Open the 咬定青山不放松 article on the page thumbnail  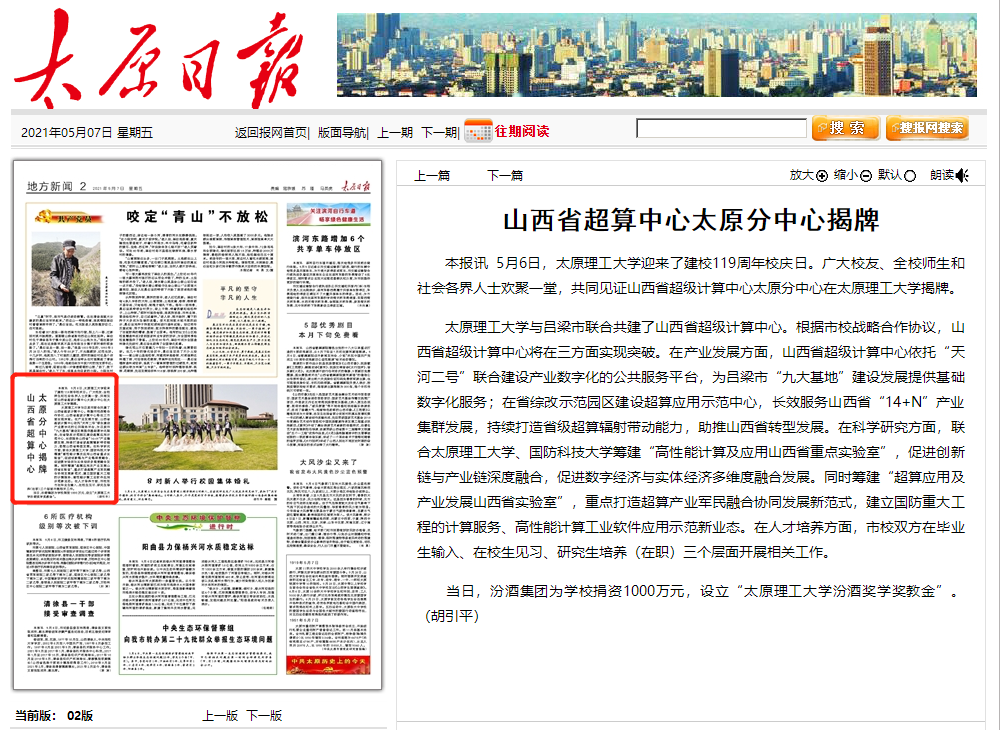196,216
